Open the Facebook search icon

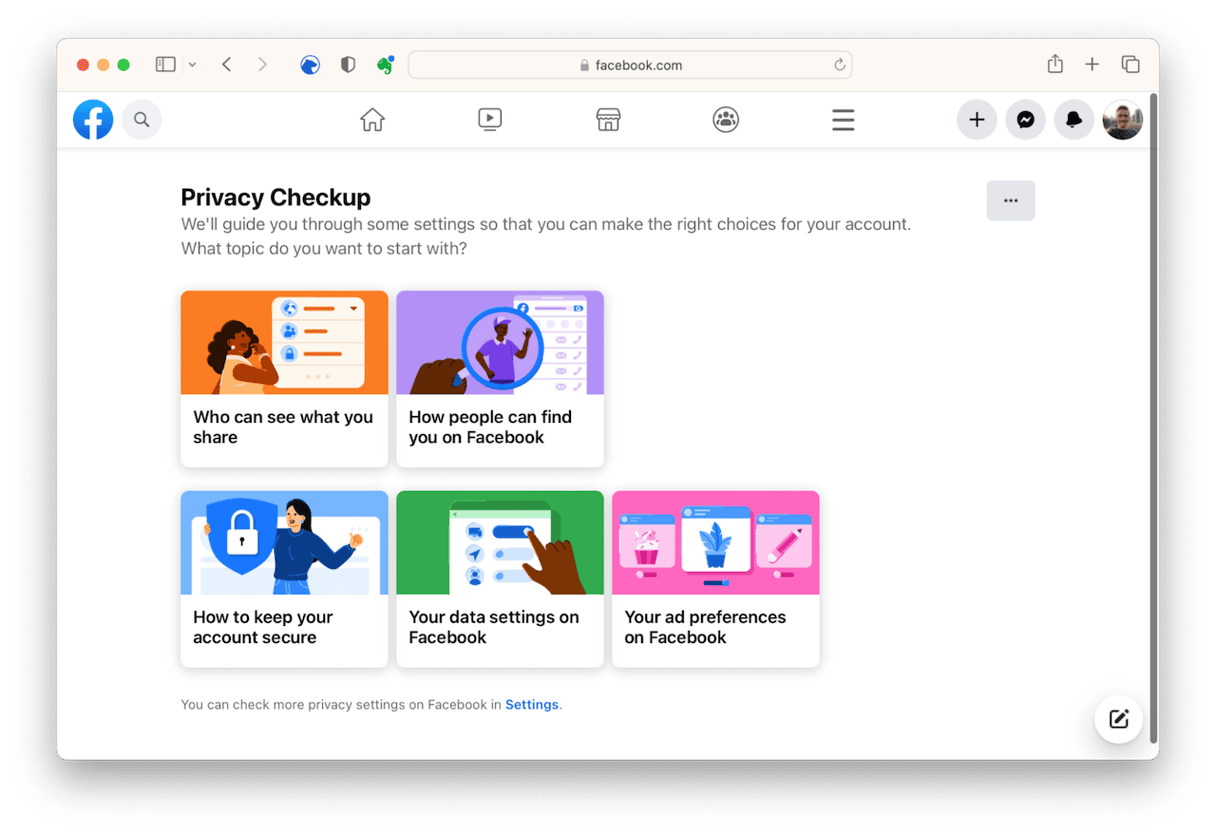coord(142,120)
